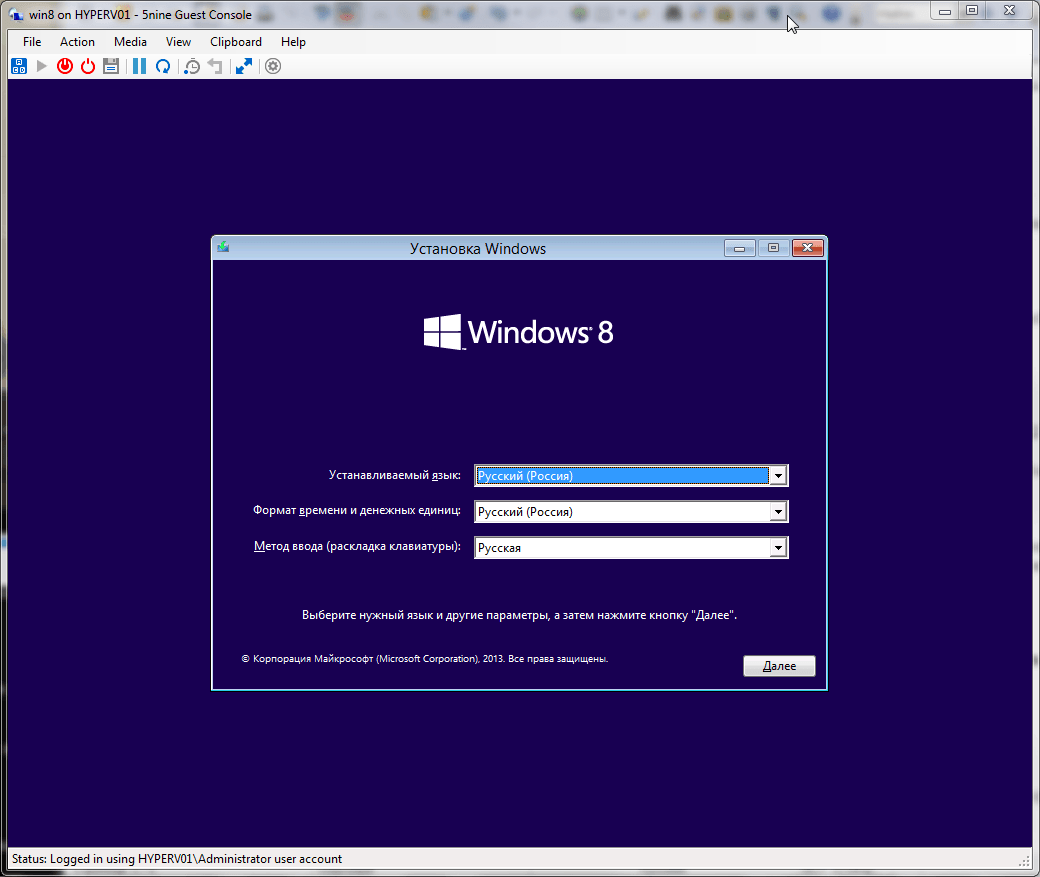The height and width of the screenshot is (877, 1040).
Task: Open the Clipboard menu
Action: tap(236, 42)
